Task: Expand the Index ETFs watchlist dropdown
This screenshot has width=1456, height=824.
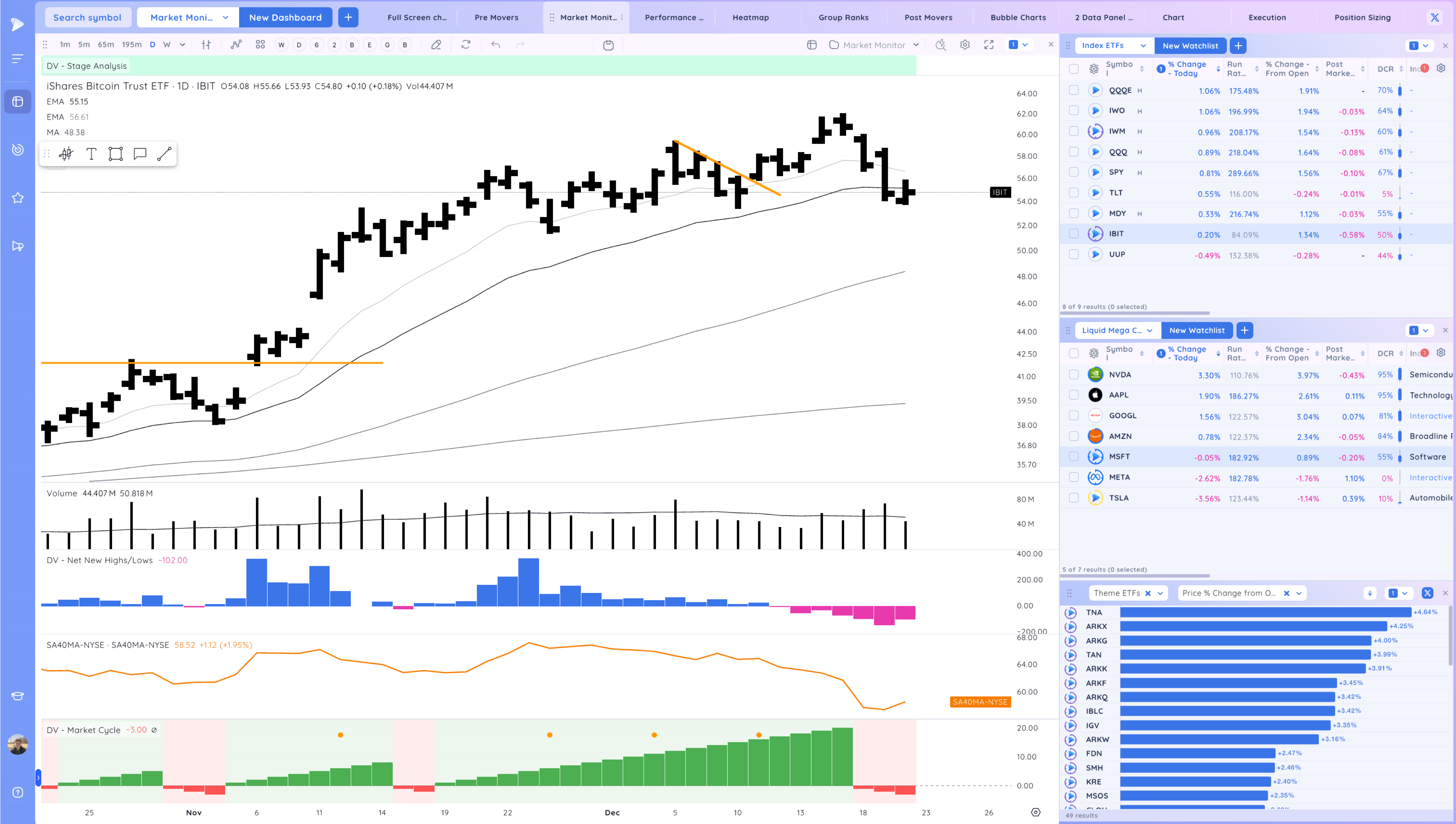Action: point(1143,46)
